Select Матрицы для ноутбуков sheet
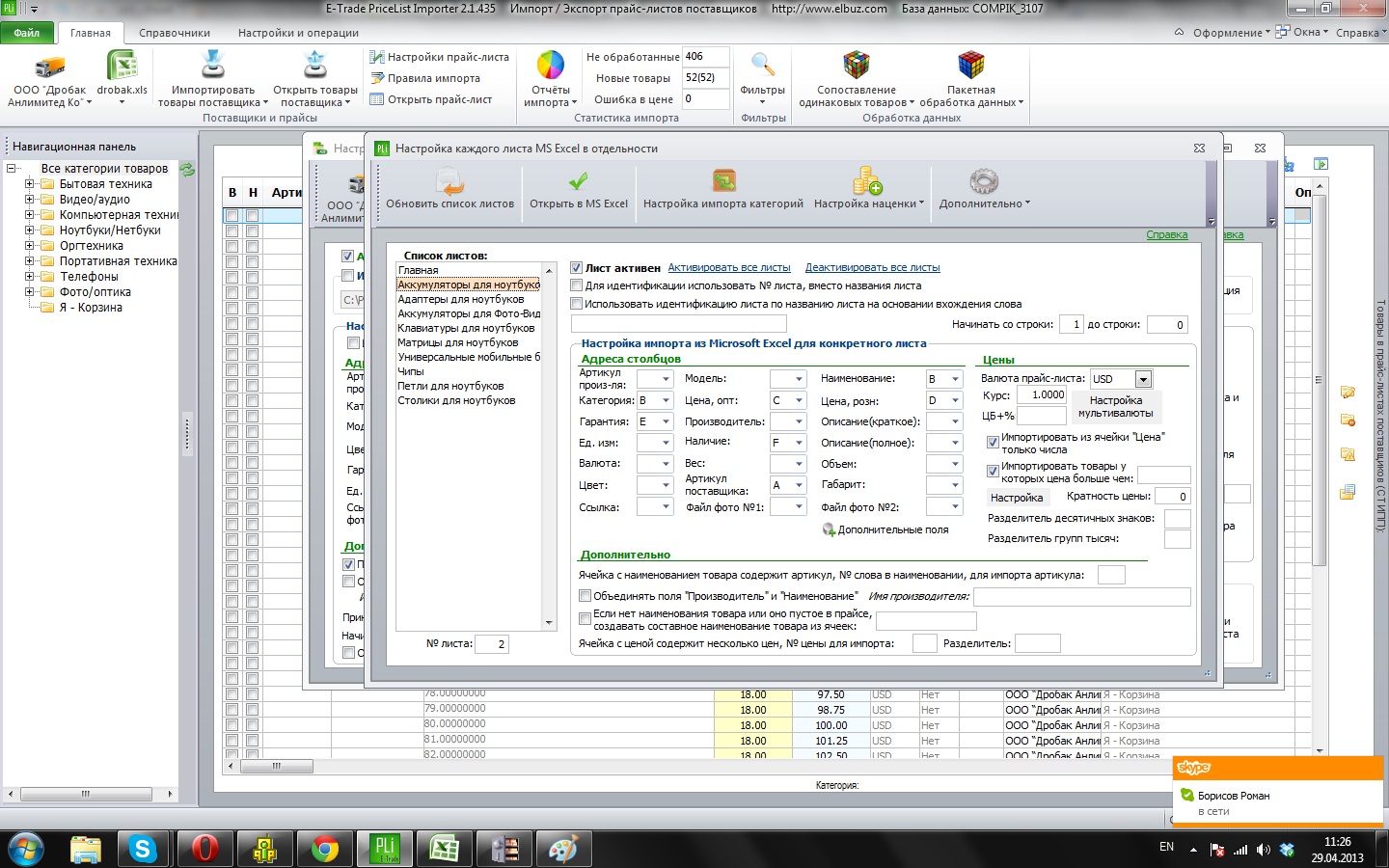The height and width of the screenshot is (868, 1389). 458,342
